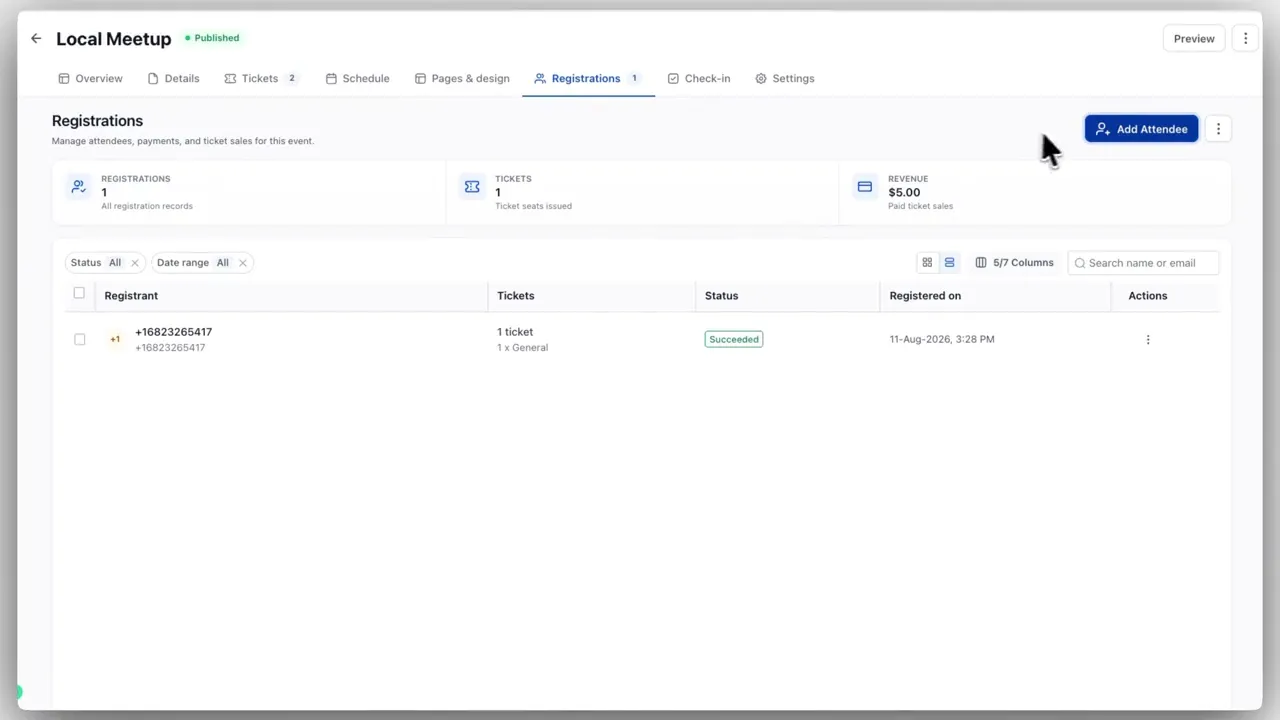1280x720 pixels.
Task: Click the Registrant column header
Action: (x=131, y=296)
